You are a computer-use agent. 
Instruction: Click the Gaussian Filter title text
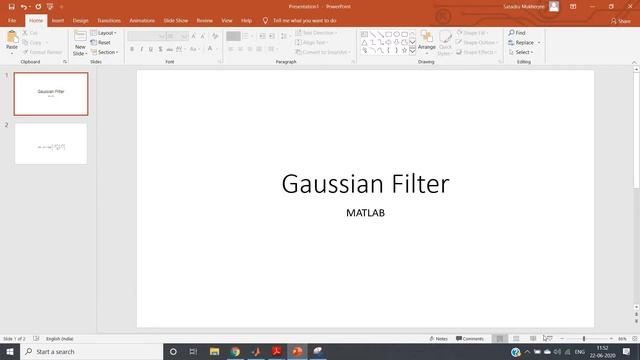[365, 184]
